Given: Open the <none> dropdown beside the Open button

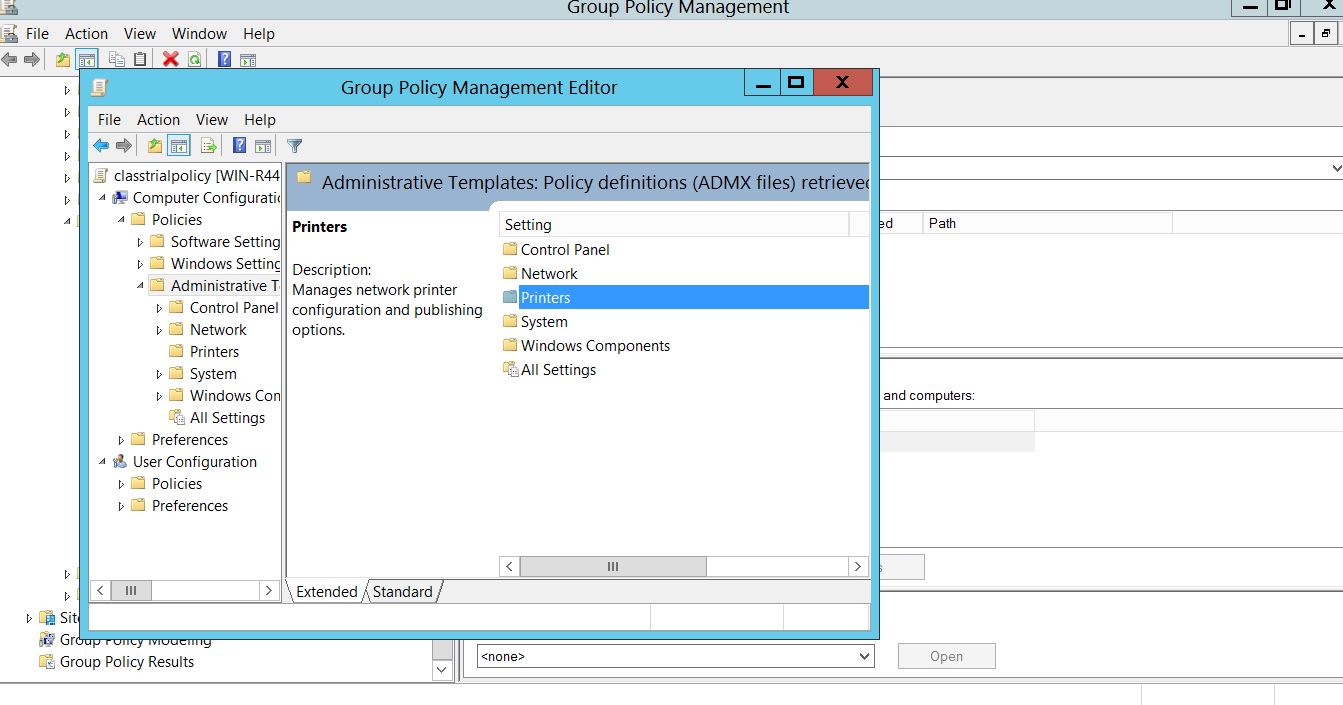Looking at the screenshot, I should 675,657.
